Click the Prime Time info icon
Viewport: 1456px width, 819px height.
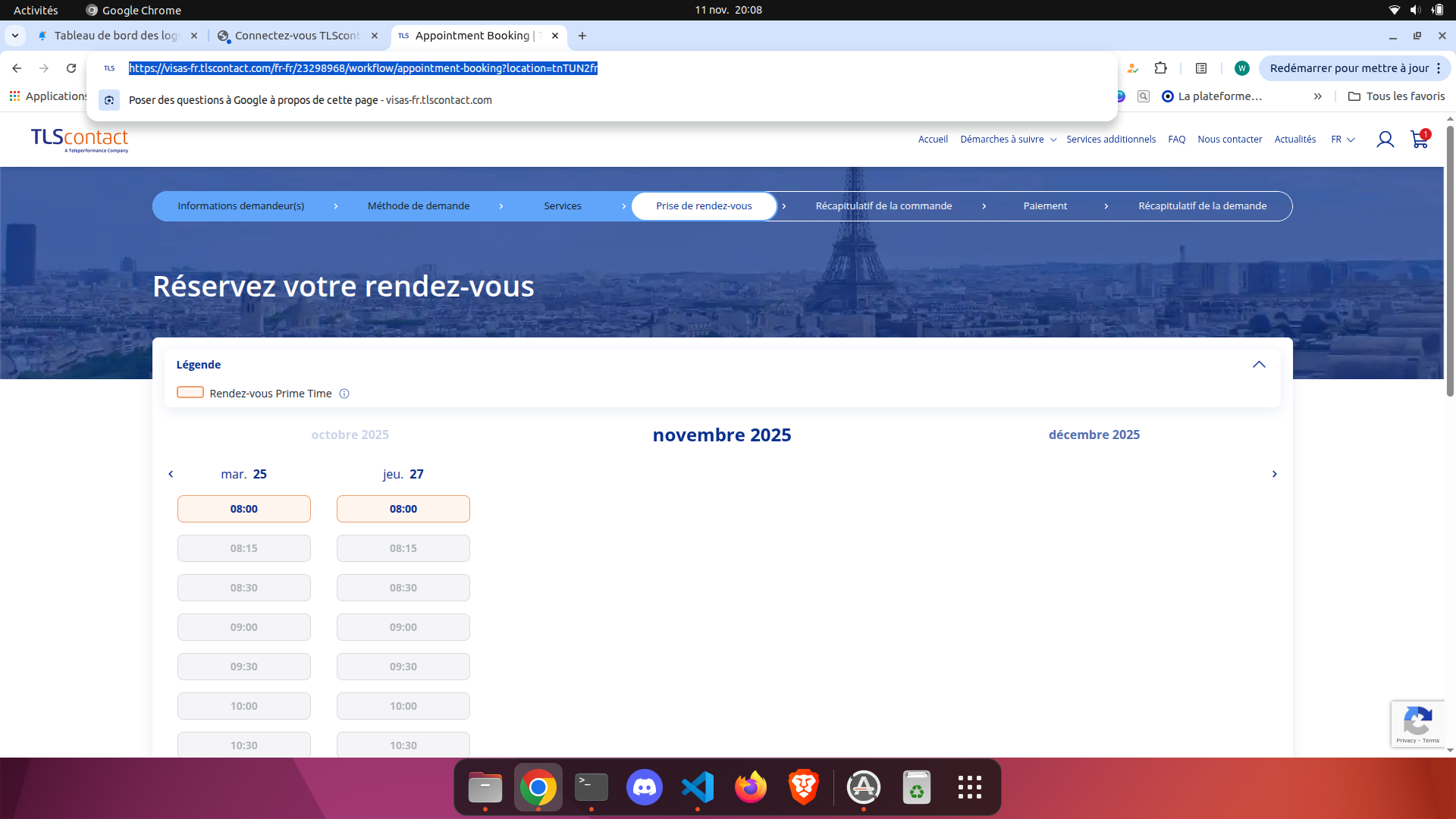(x=344, y=394)
